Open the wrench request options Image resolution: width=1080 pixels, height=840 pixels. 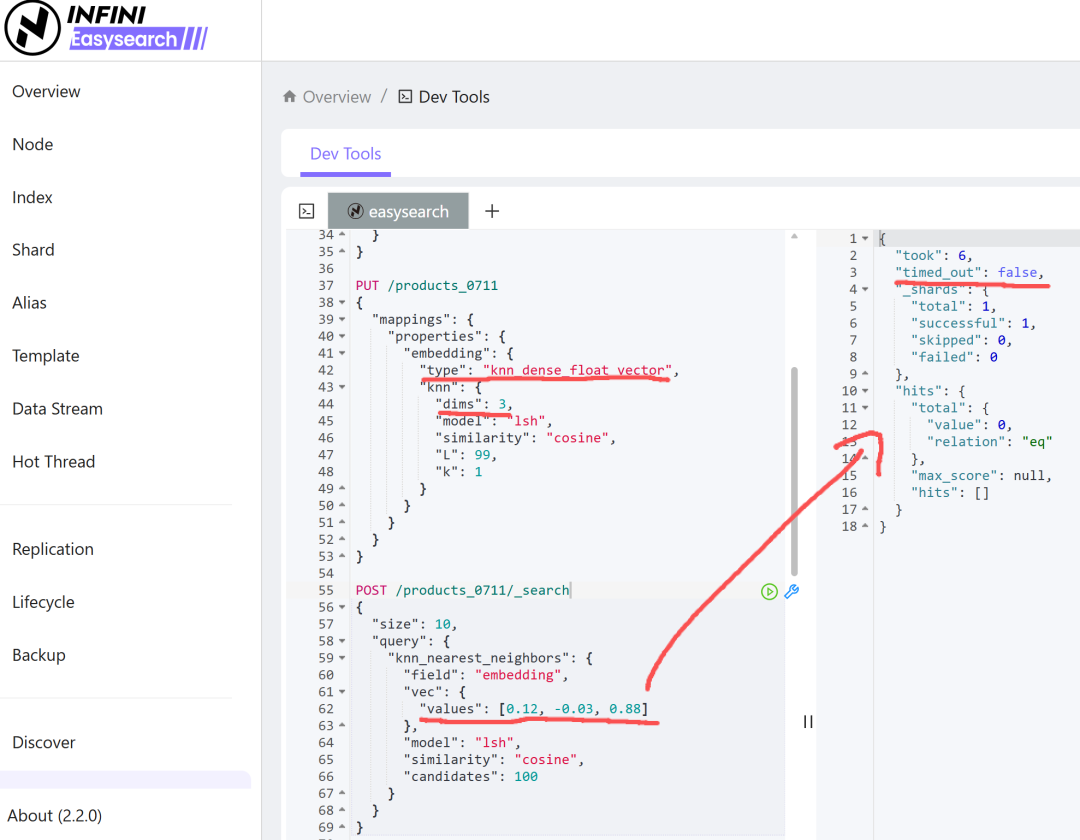pos(791,591)
